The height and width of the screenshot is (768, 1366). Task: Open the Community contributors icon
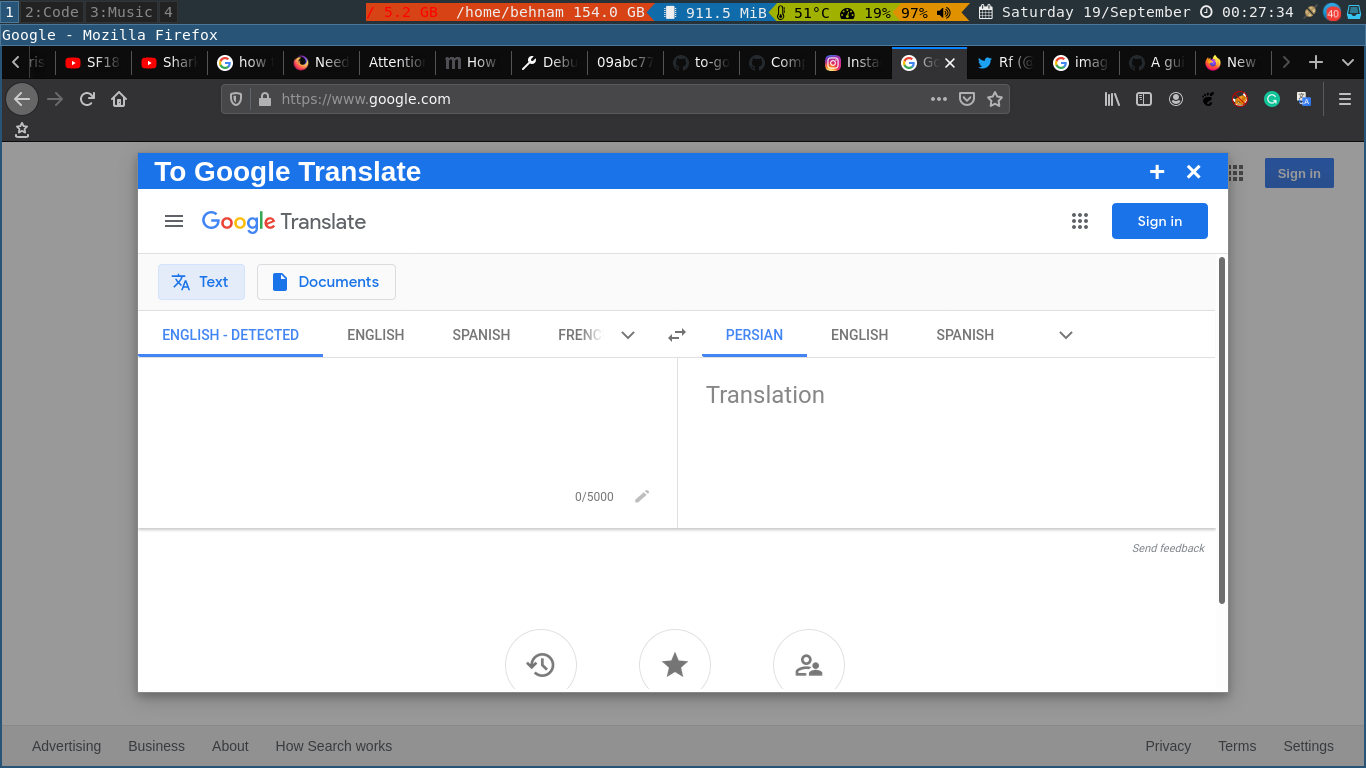(x=809, y=664)
